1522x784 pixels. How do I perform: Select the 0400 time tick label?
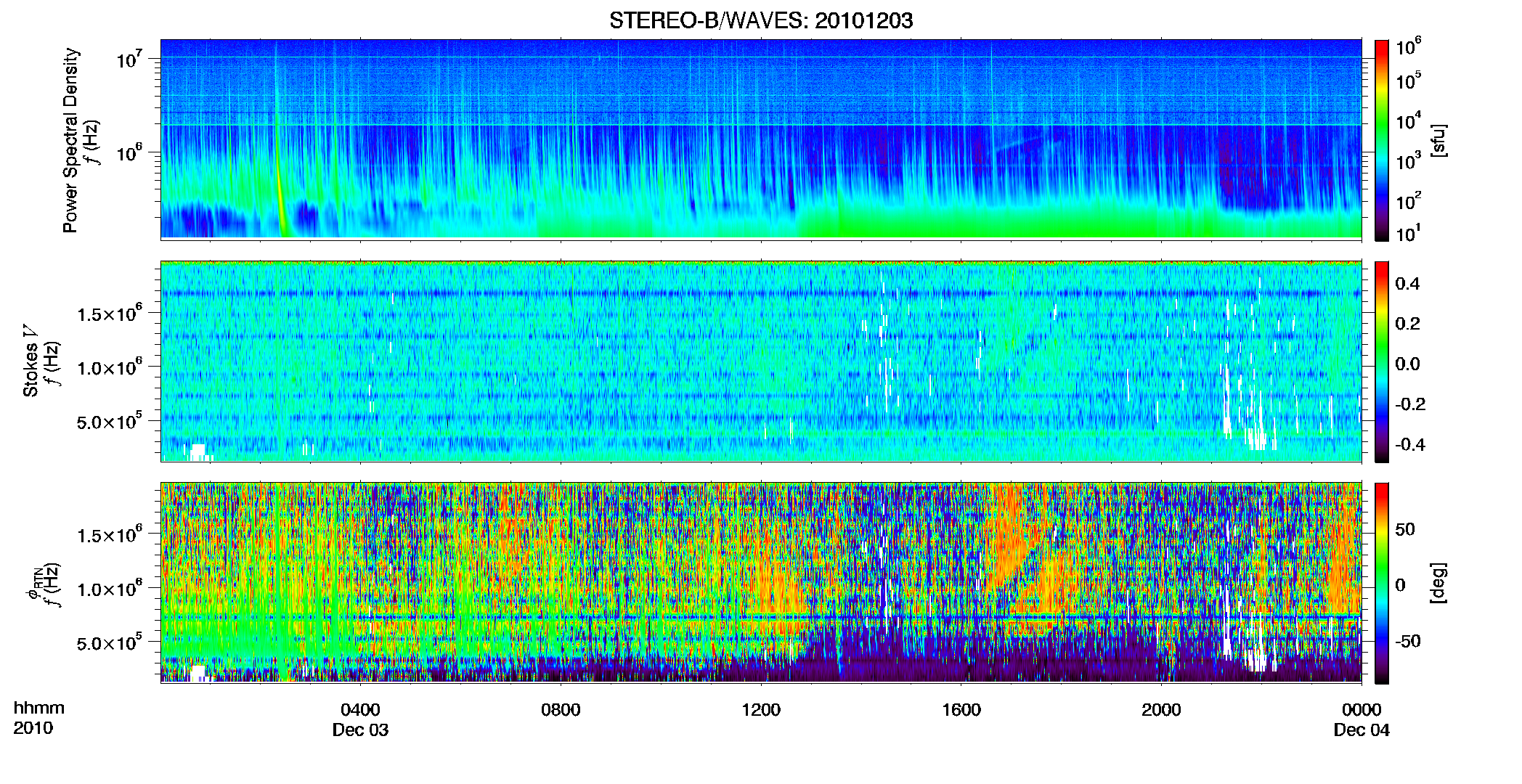click(x=360, y=709)
